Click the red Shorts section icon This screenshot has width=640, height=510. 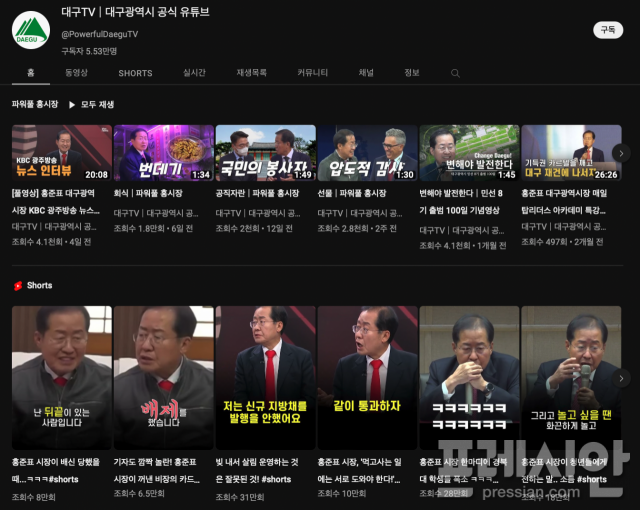(17, 285)
